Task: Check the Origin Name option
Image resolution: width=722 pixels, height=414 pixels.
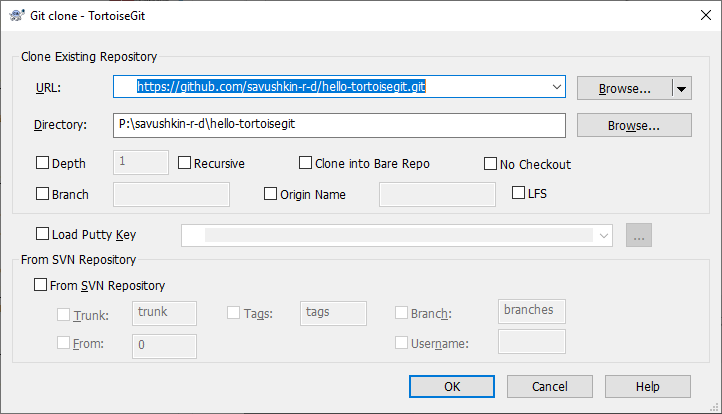Action: 270,193
